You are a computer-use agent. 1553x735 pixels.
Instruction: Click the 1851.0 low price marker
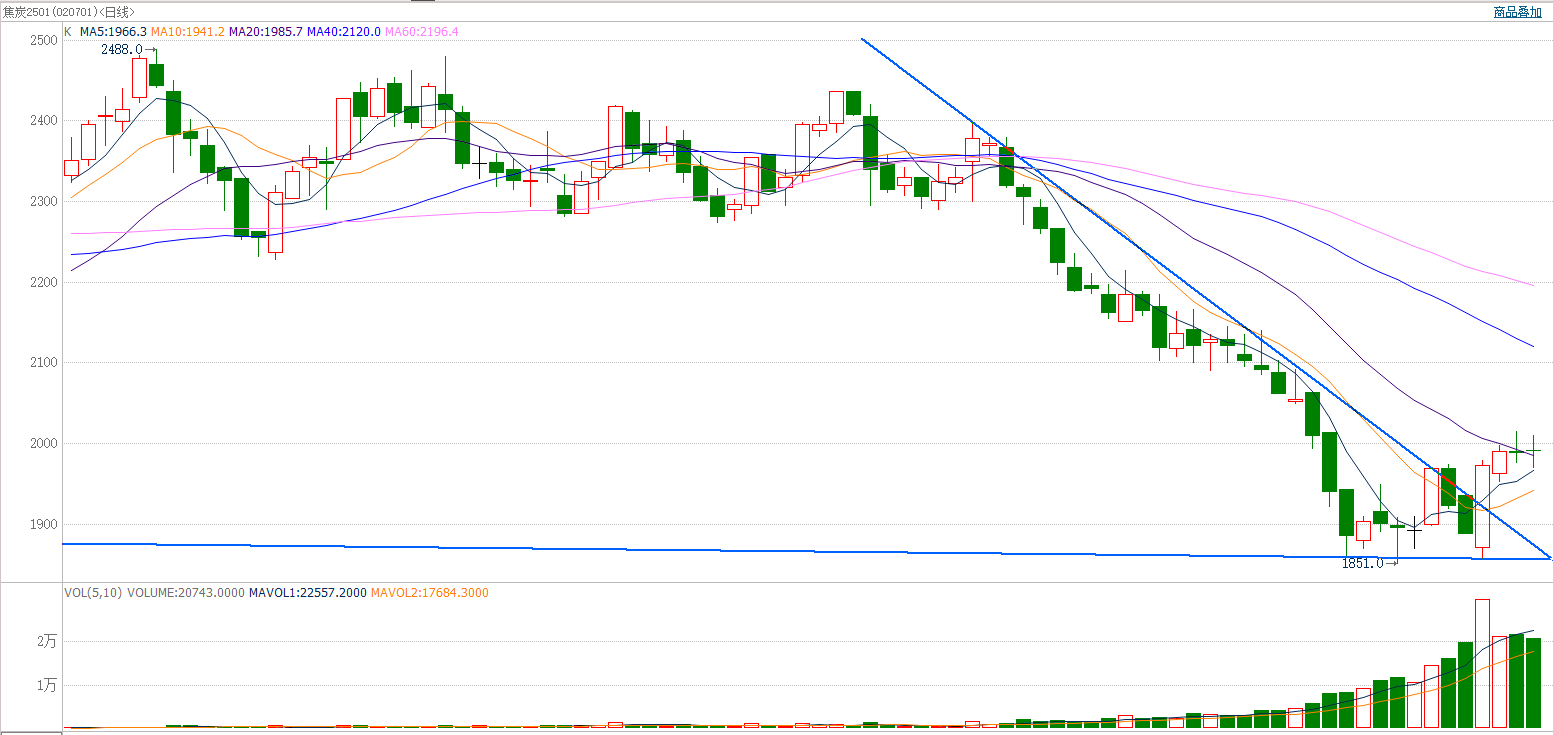1369,563
